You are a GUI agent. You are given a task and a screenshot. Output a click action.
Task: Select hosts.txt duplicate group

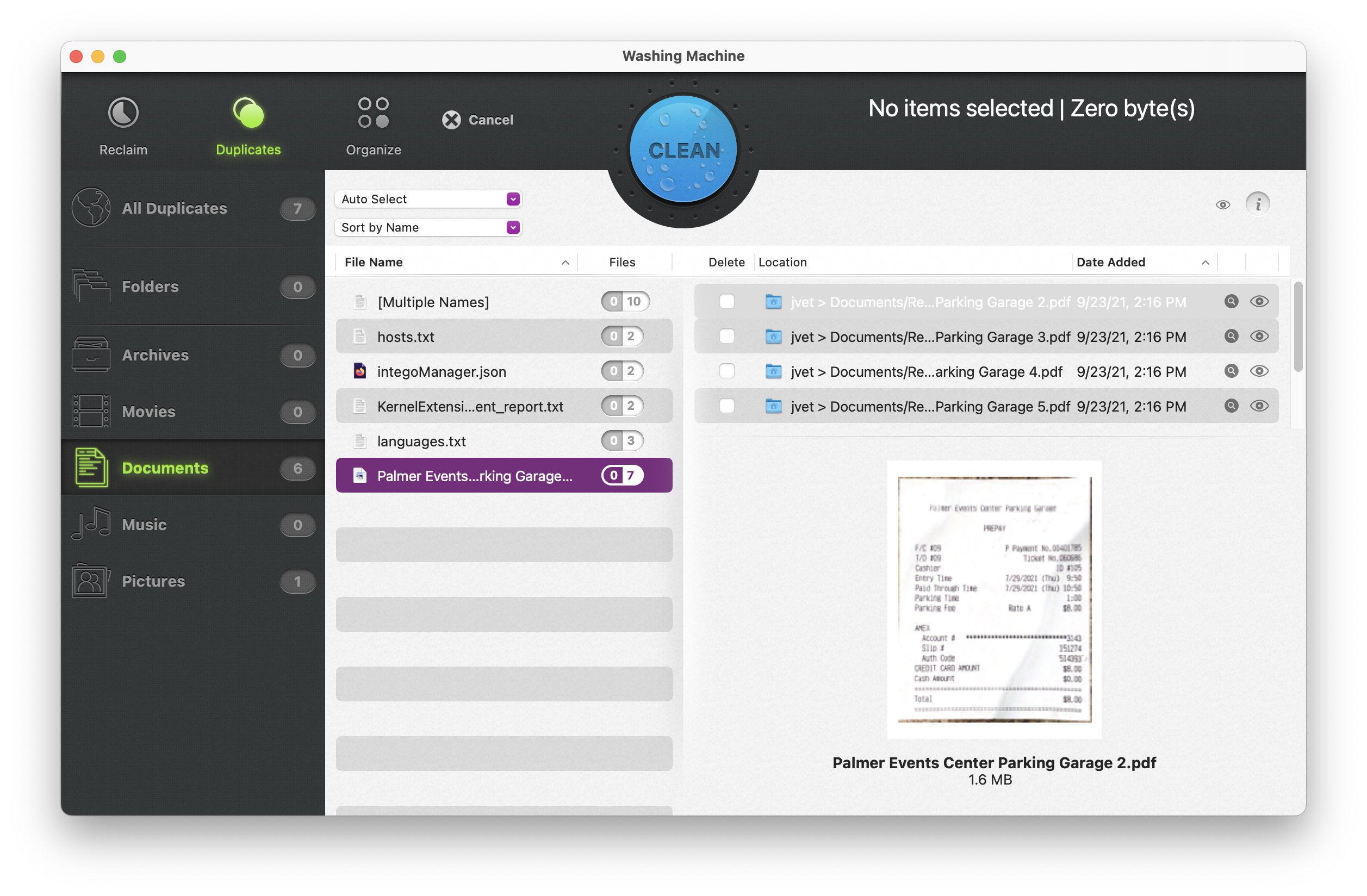pos(504,336)
